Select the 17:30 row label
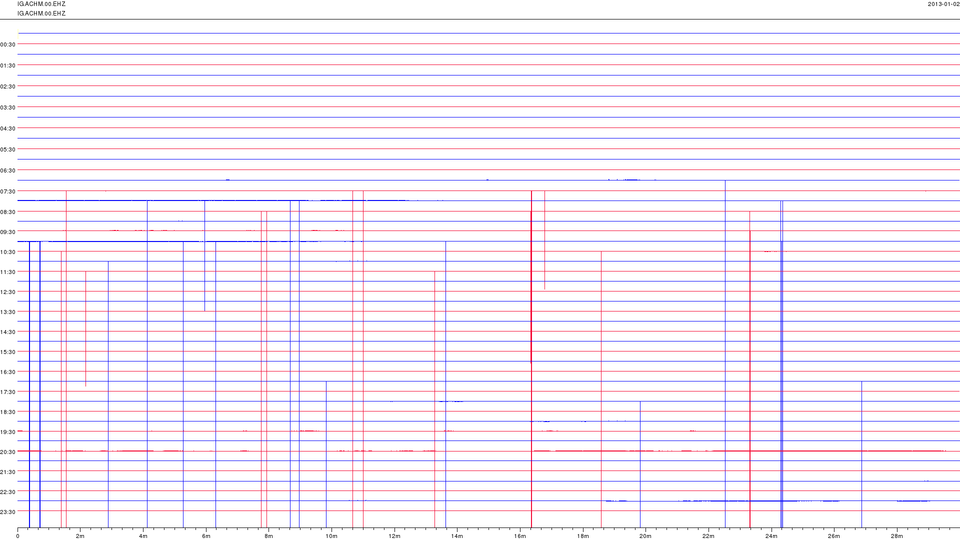The image size is (960, 540). pos(7,392)
